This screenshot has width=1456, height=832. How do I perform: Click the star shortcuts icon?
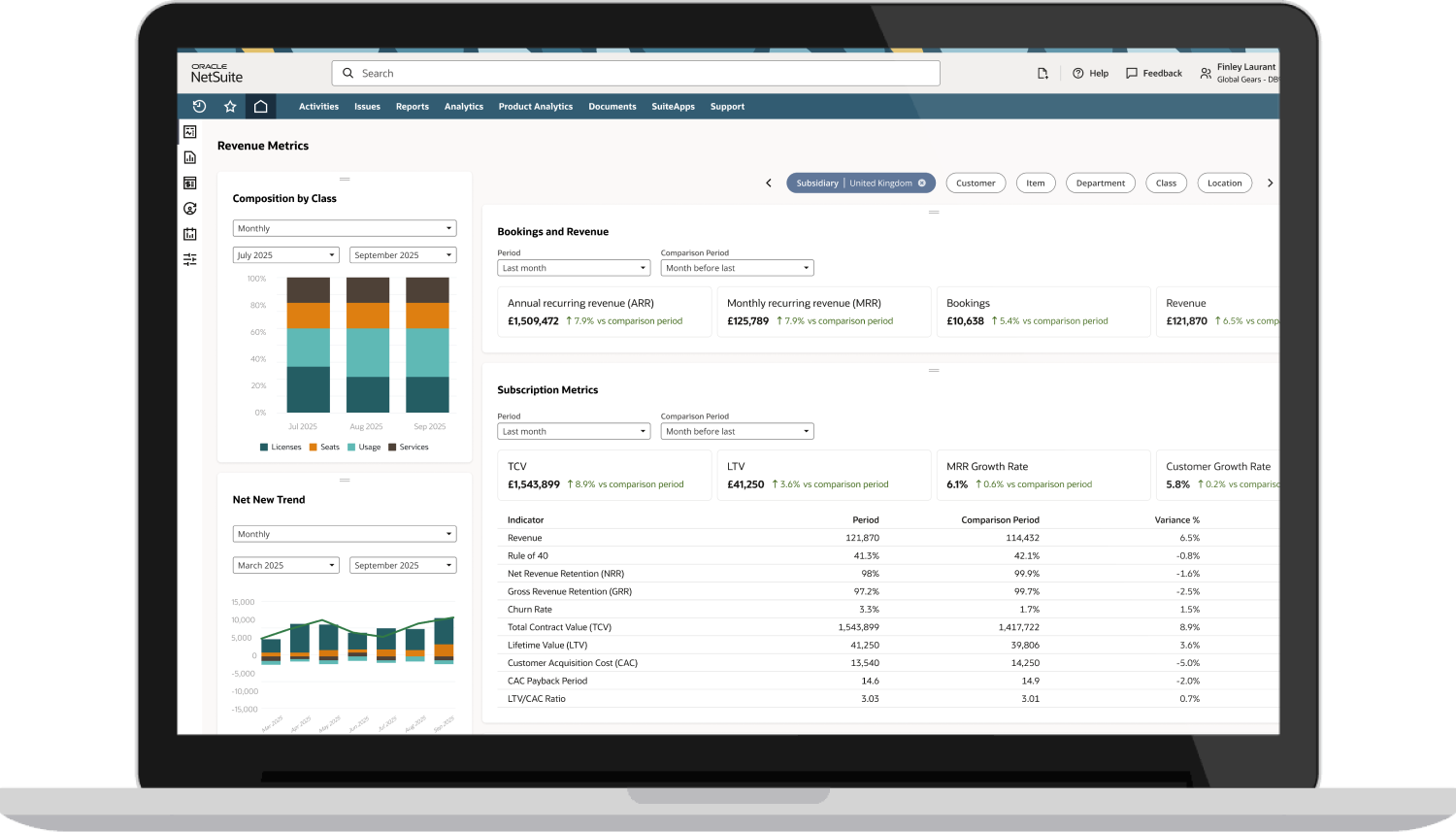click(x=230, y=107)
